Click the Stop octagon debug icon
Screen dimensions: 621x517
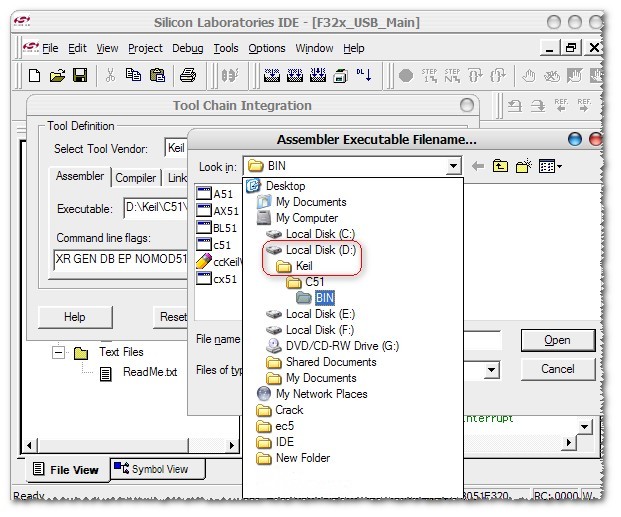[406, 75]
